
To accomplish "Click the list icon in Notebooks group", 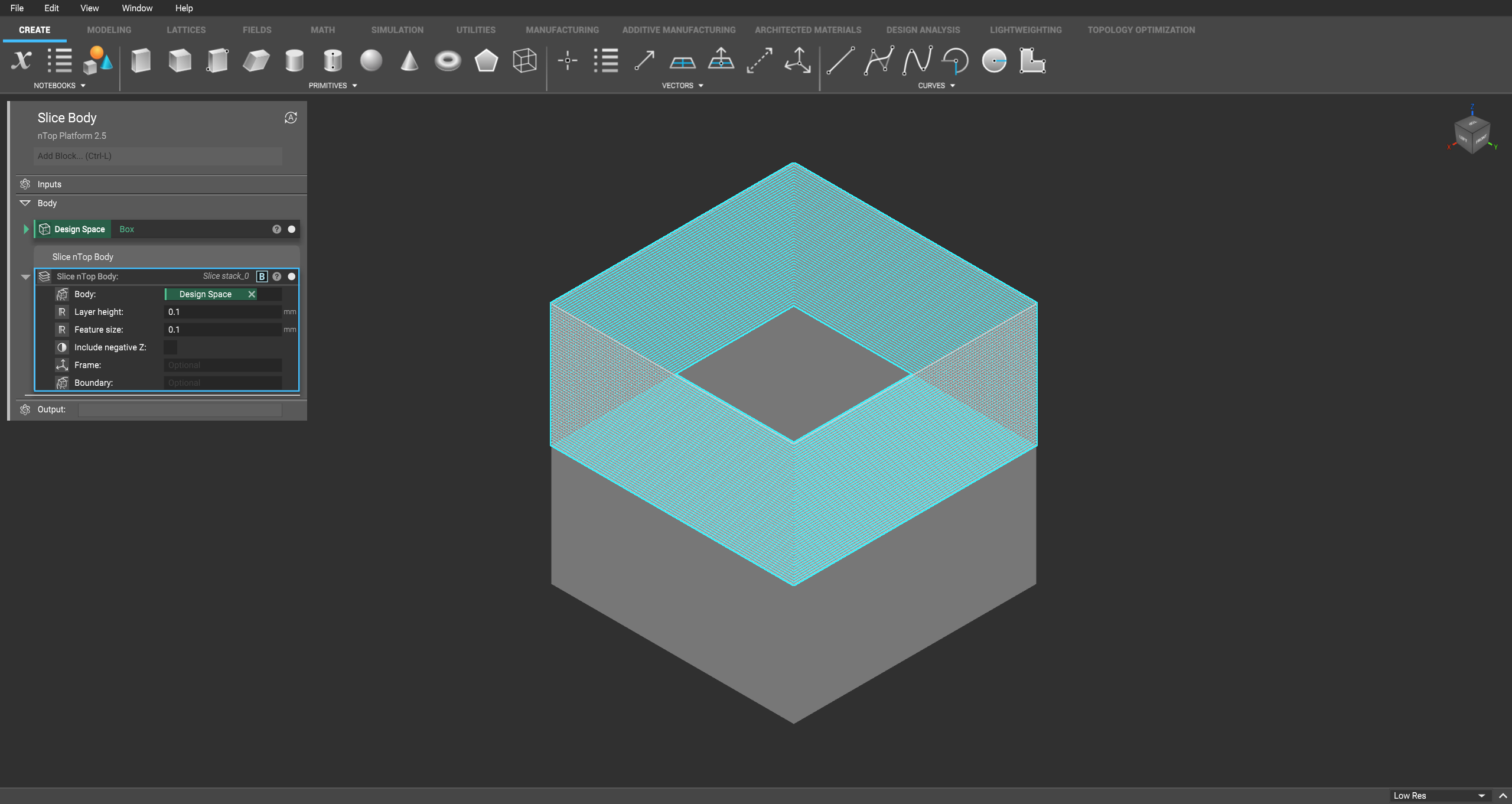I will (x=60, y=60).
